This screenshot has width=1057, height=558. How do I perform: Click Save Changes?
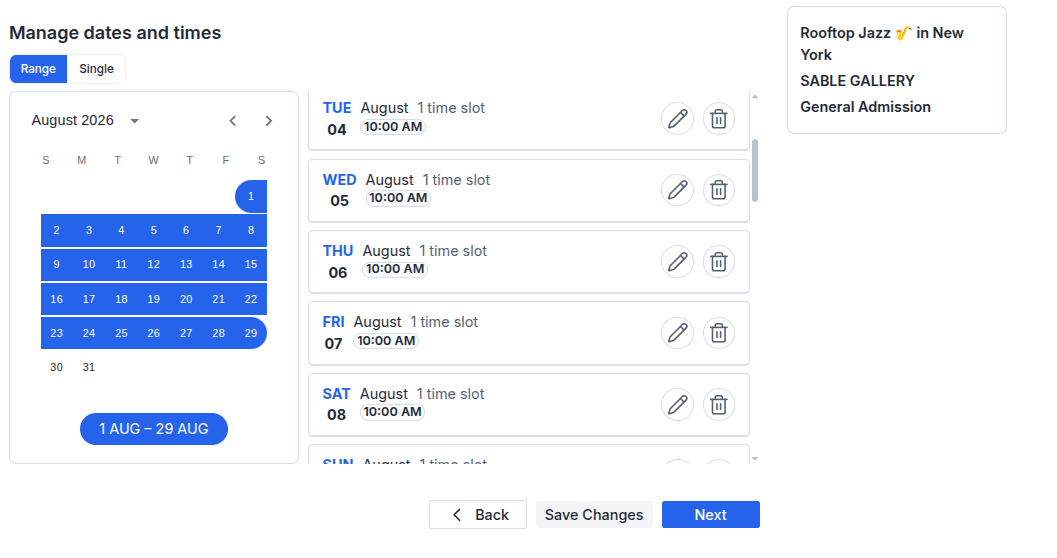pos(594,515)
